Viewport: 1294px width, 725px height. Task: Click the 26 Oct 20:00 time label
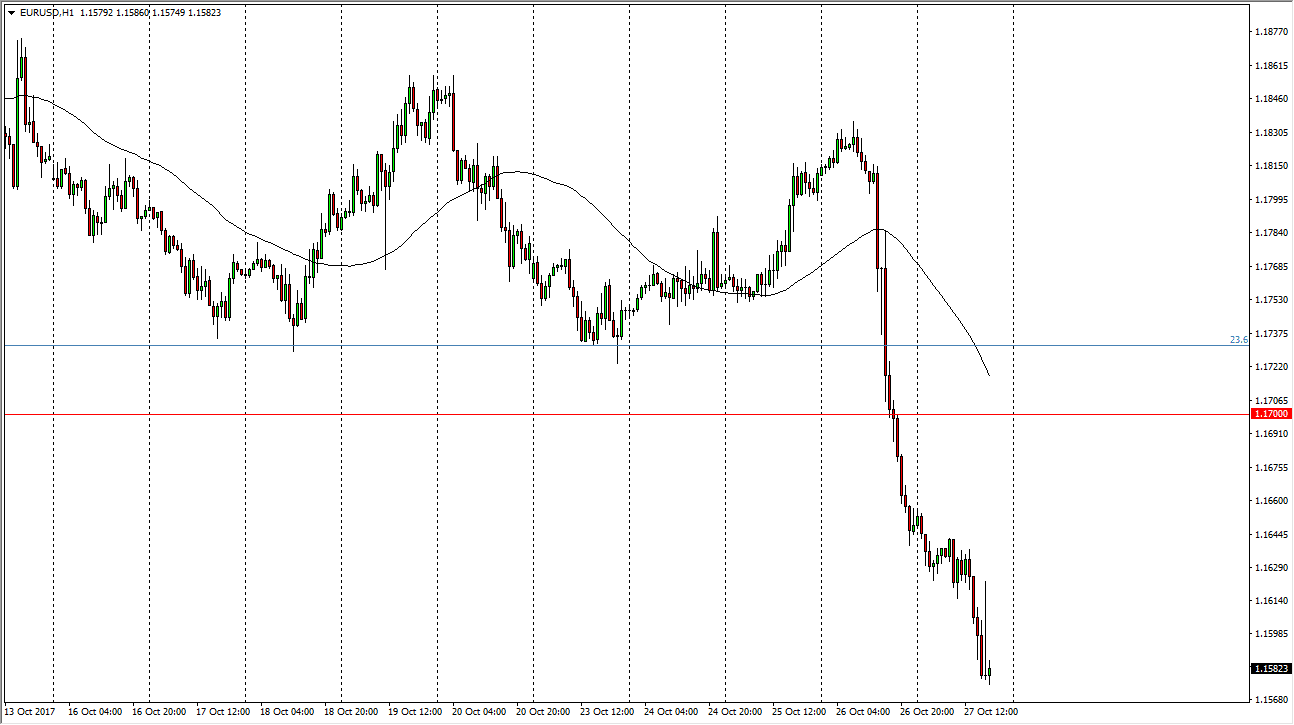(928, 712)
